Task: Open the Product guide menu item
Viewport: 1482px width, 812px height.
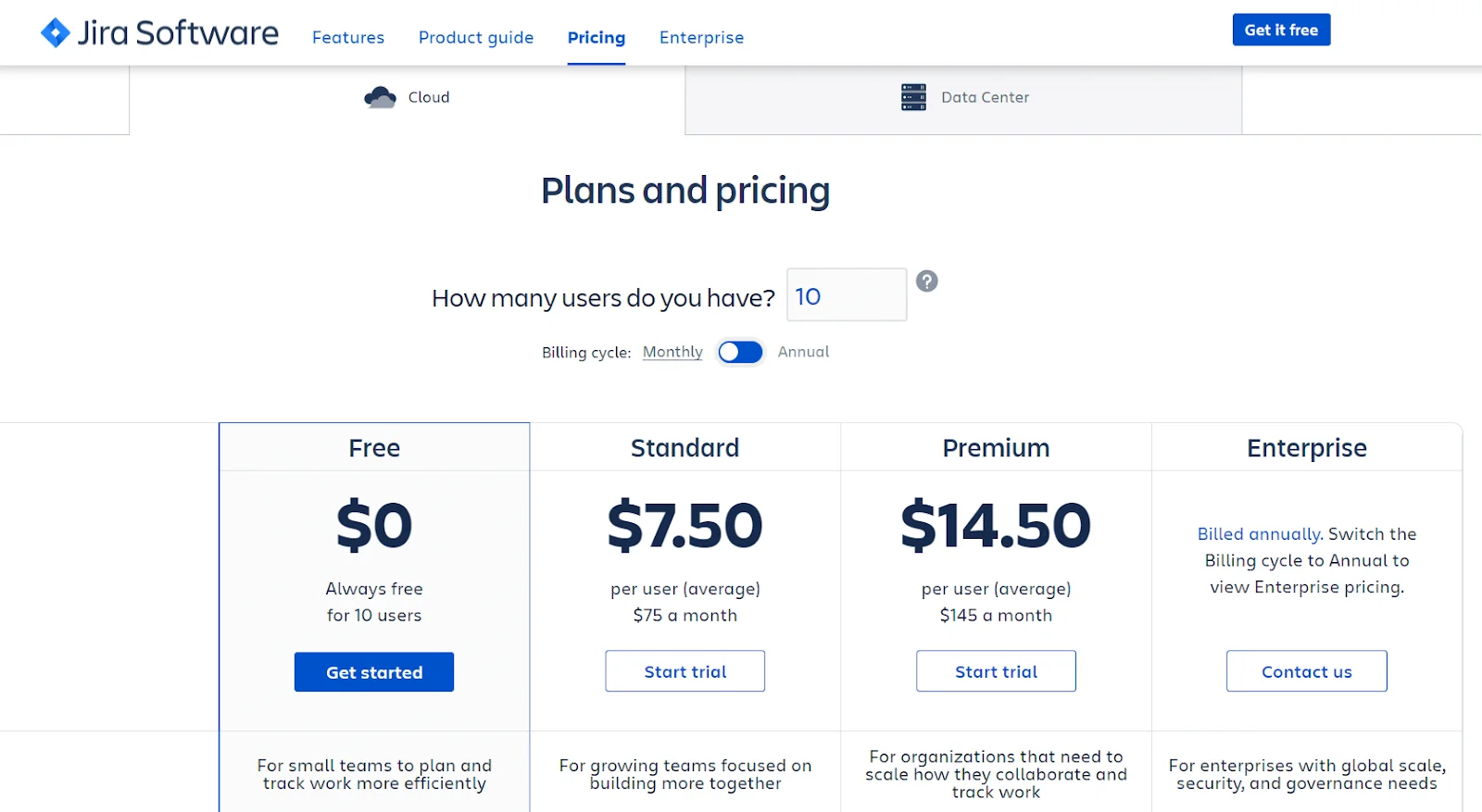Action: [x=476, y=37]
